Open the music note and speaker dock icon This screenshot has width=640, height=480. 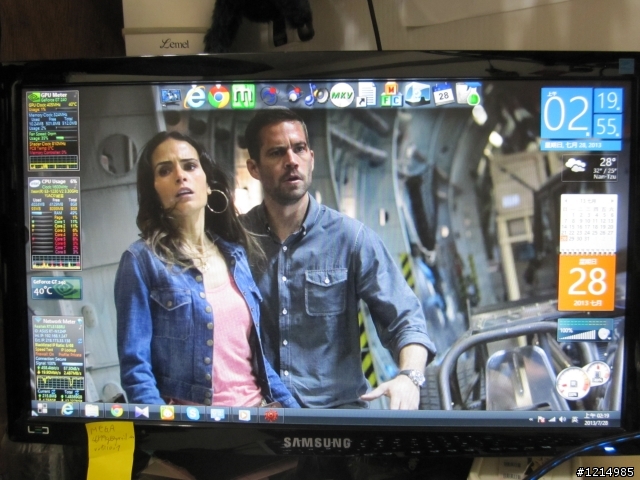point(317,95)
